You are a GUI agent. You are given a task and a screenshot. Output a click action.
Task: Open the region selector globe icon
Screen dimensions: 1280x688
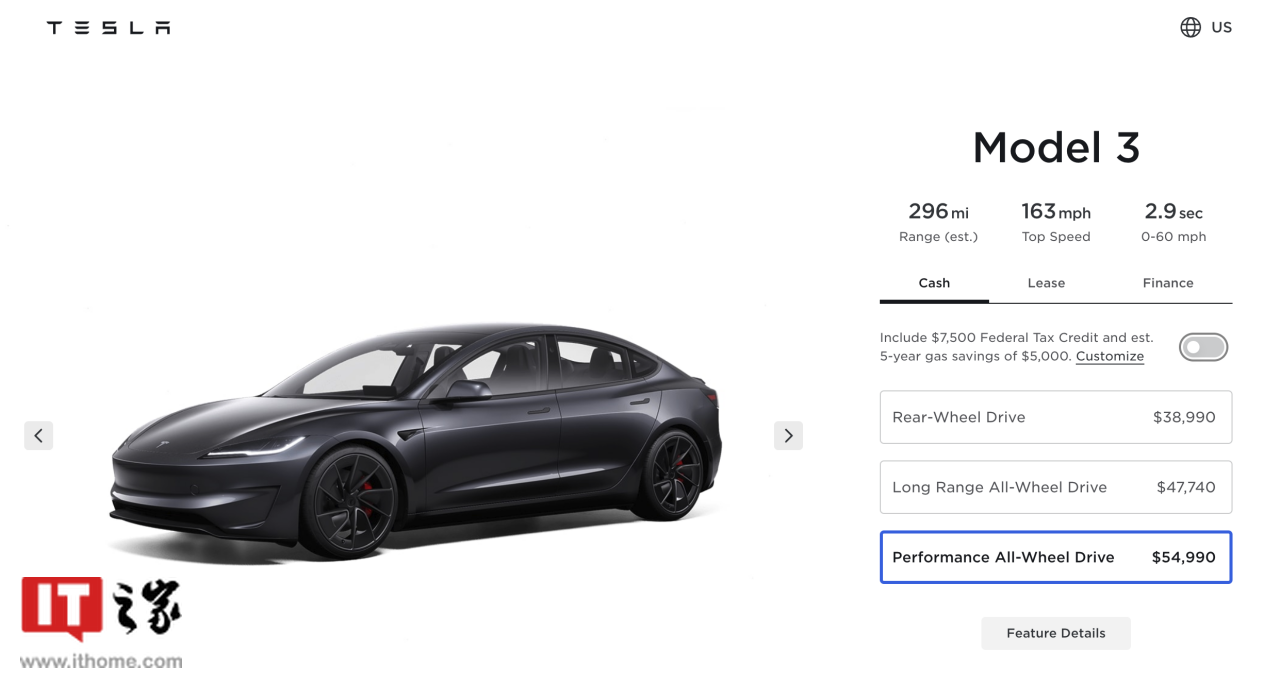pyautogui.click(x=1190, y=28)
